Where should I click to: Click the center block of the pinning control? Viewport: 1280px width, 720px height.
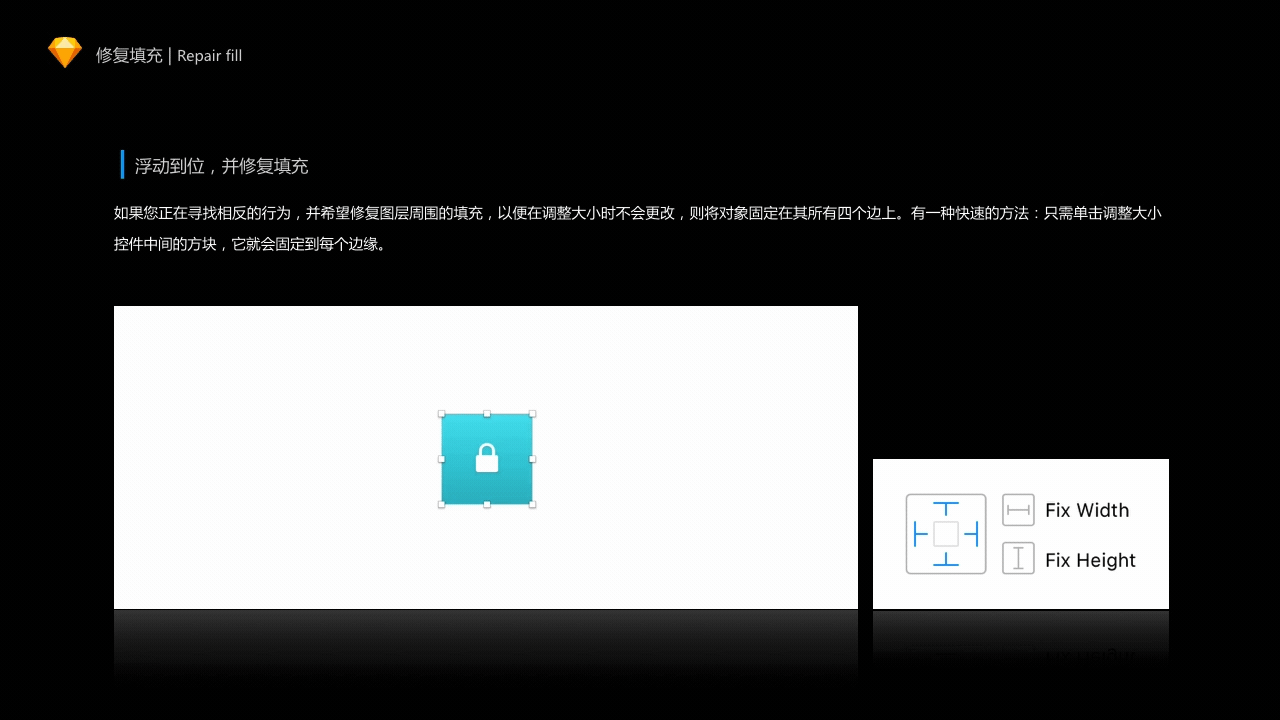coord(945,533)
